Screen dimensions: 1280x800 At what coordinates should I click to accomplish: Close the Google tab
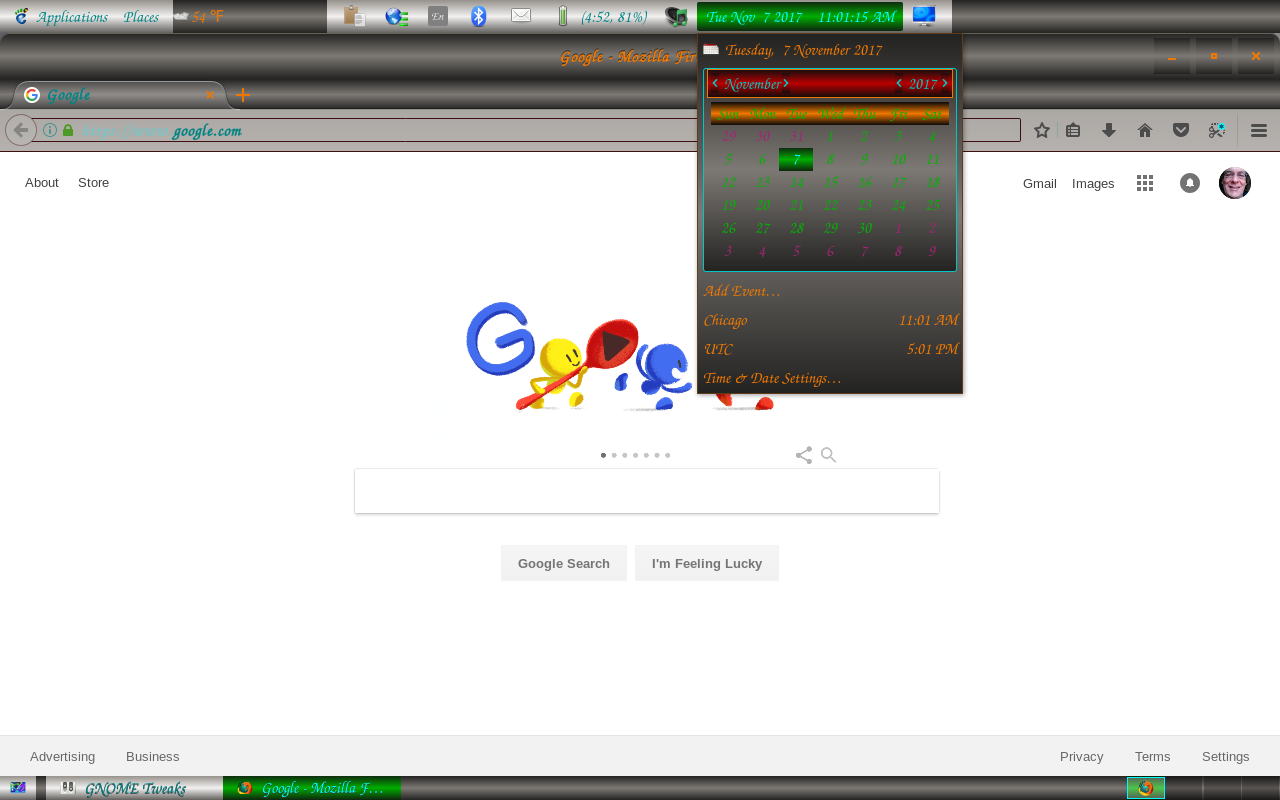[x=210, y=95]
